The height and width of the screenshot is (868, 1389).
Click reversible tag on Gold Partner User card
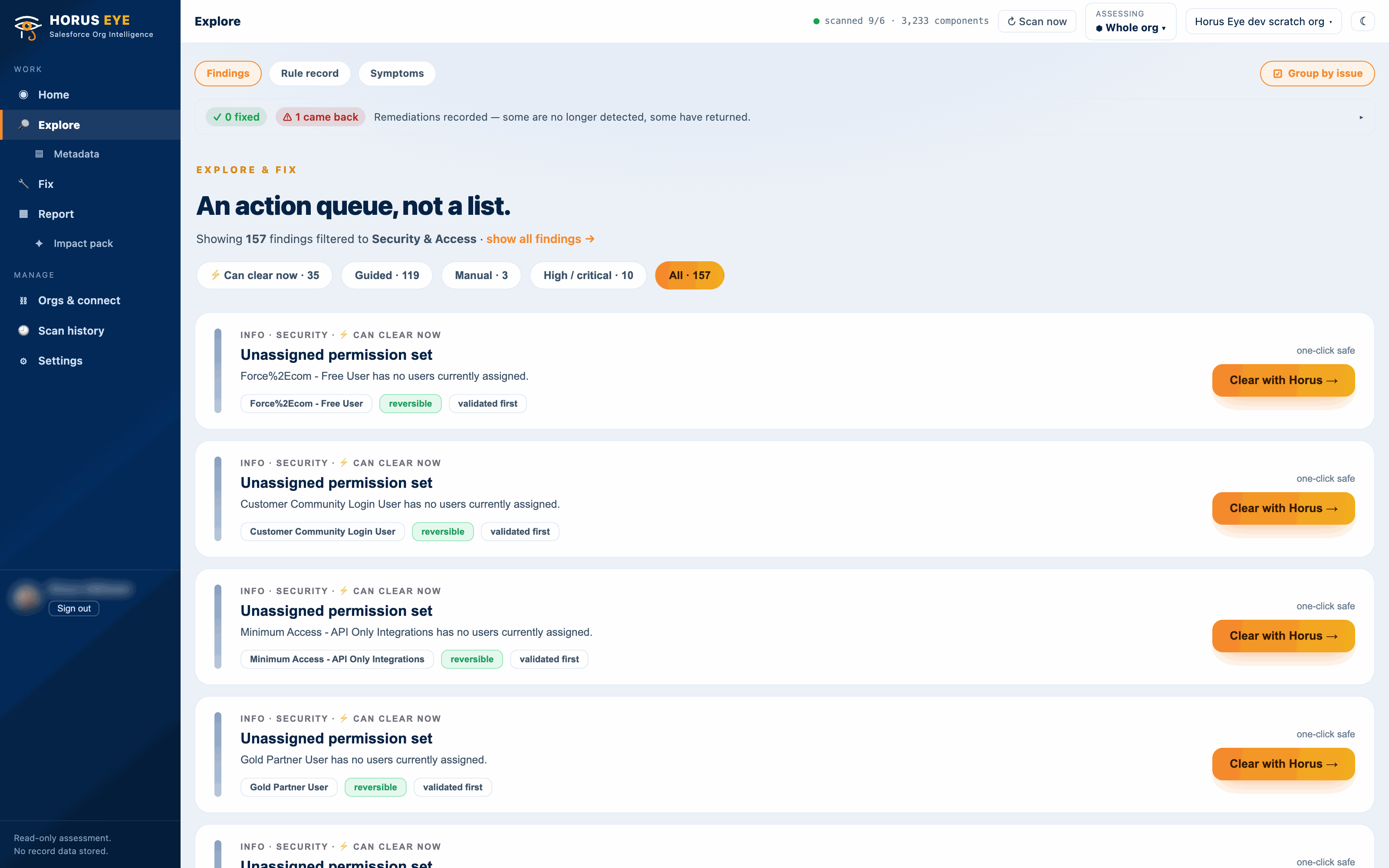(x=375, y=787)
